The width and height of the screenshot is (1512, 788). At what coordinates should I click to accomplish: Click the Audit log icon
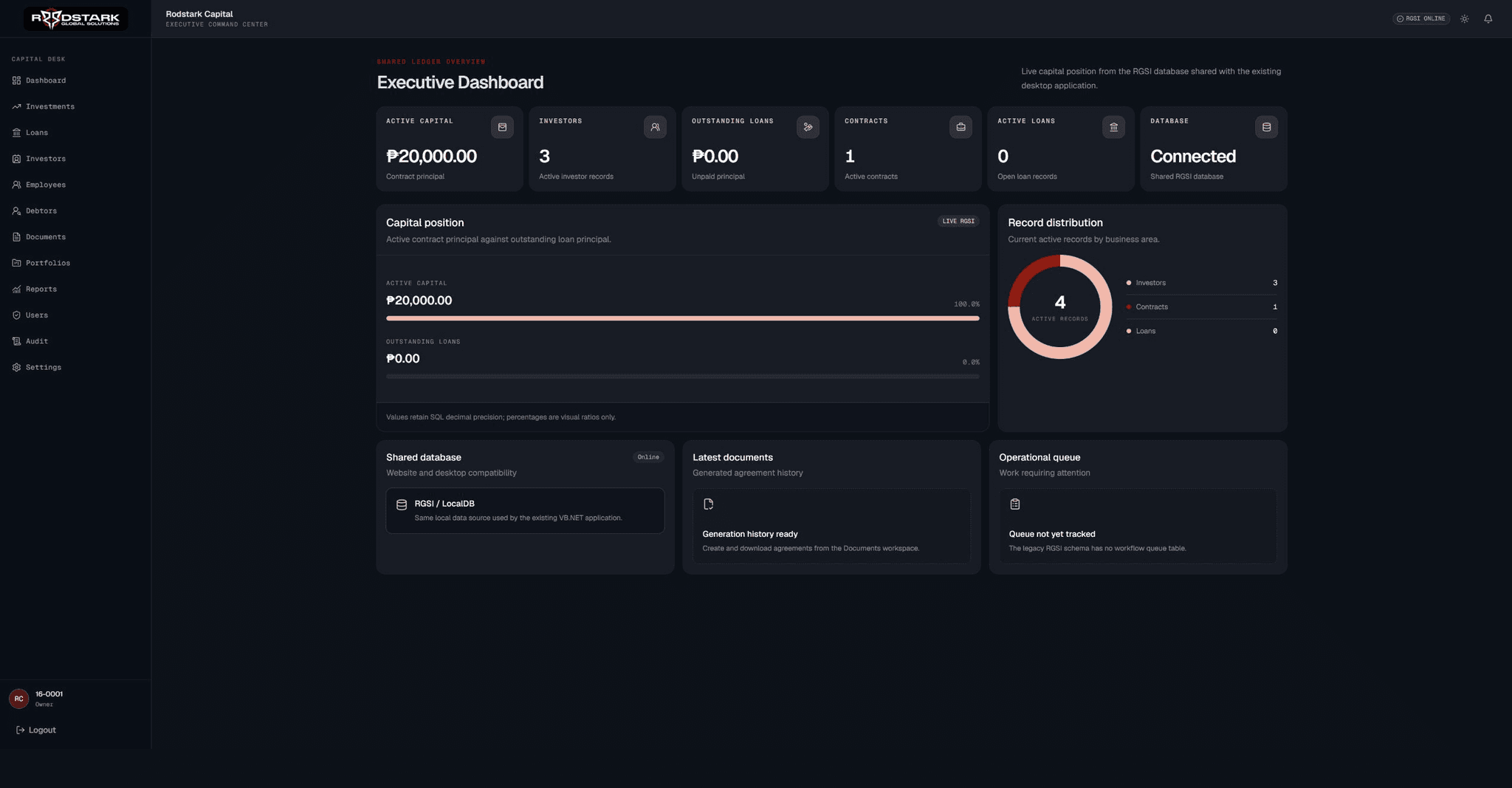(16, 341)
